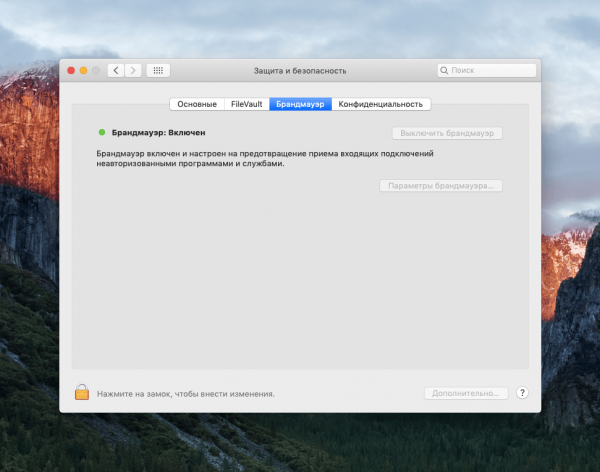Open the Конфиденциальность tab
Image resolution: width=600 pixels, height=472 pixels.
point(381,104)
